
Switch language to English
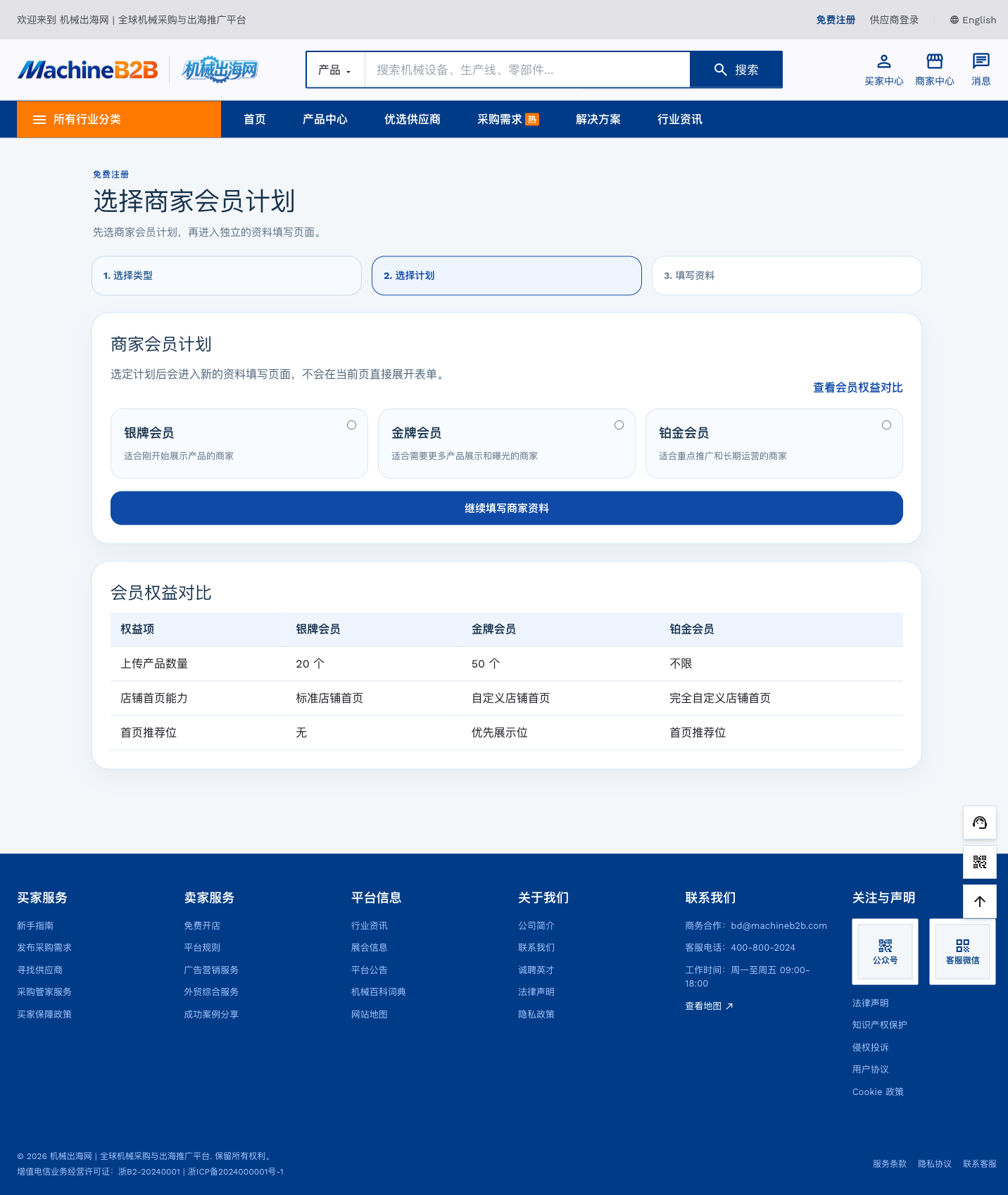click(x=974, y=20)
